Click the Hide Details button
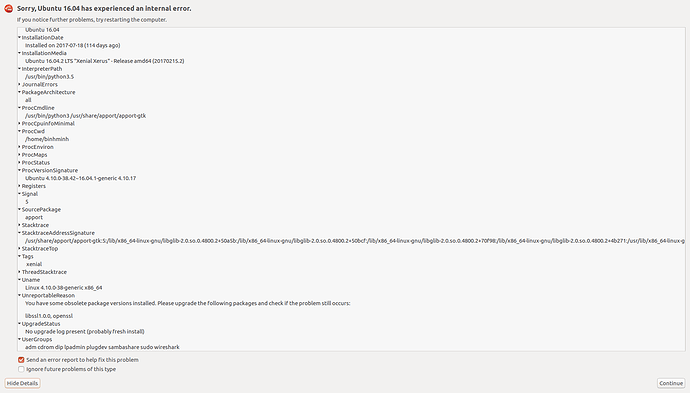The height and width of the screenshot is (393, 690). pos(22,383)
